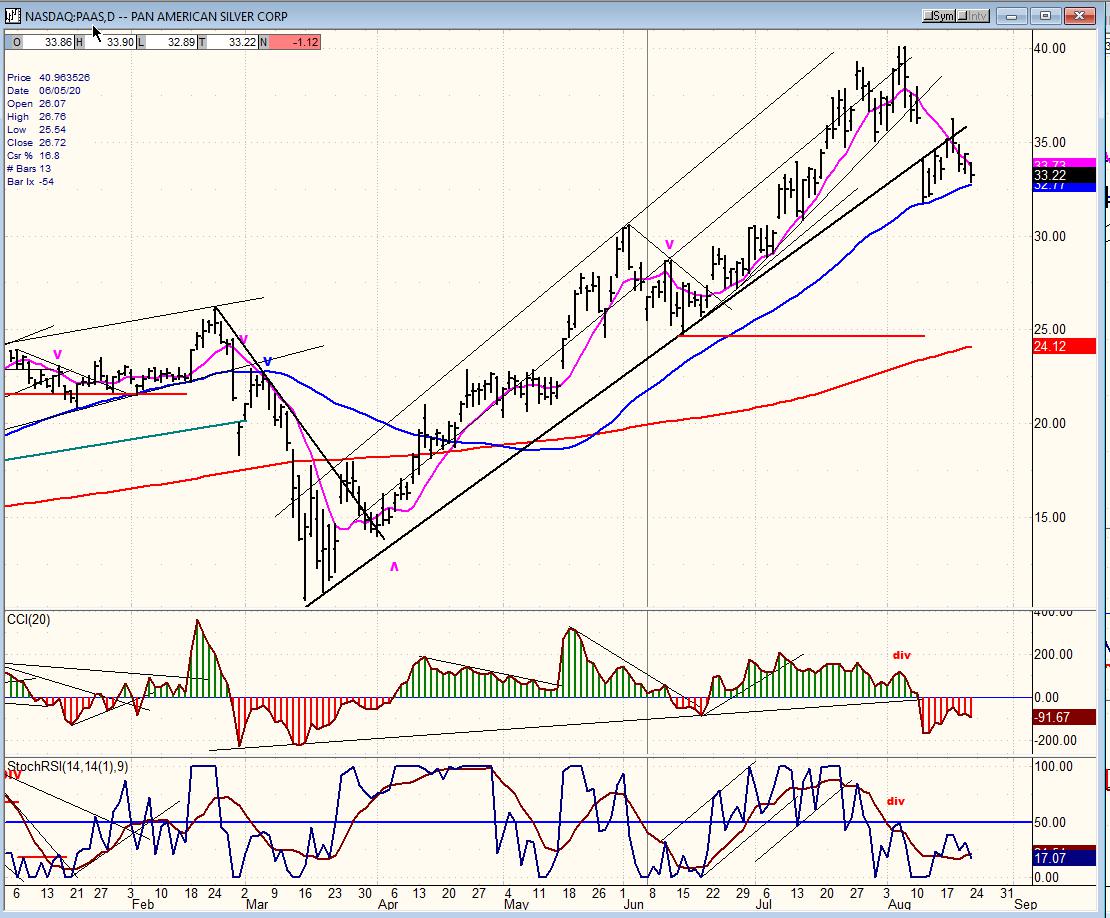Click the red div label in CCI pane
The height and width of the screenshot is (918, 1110).
point(901,655)
